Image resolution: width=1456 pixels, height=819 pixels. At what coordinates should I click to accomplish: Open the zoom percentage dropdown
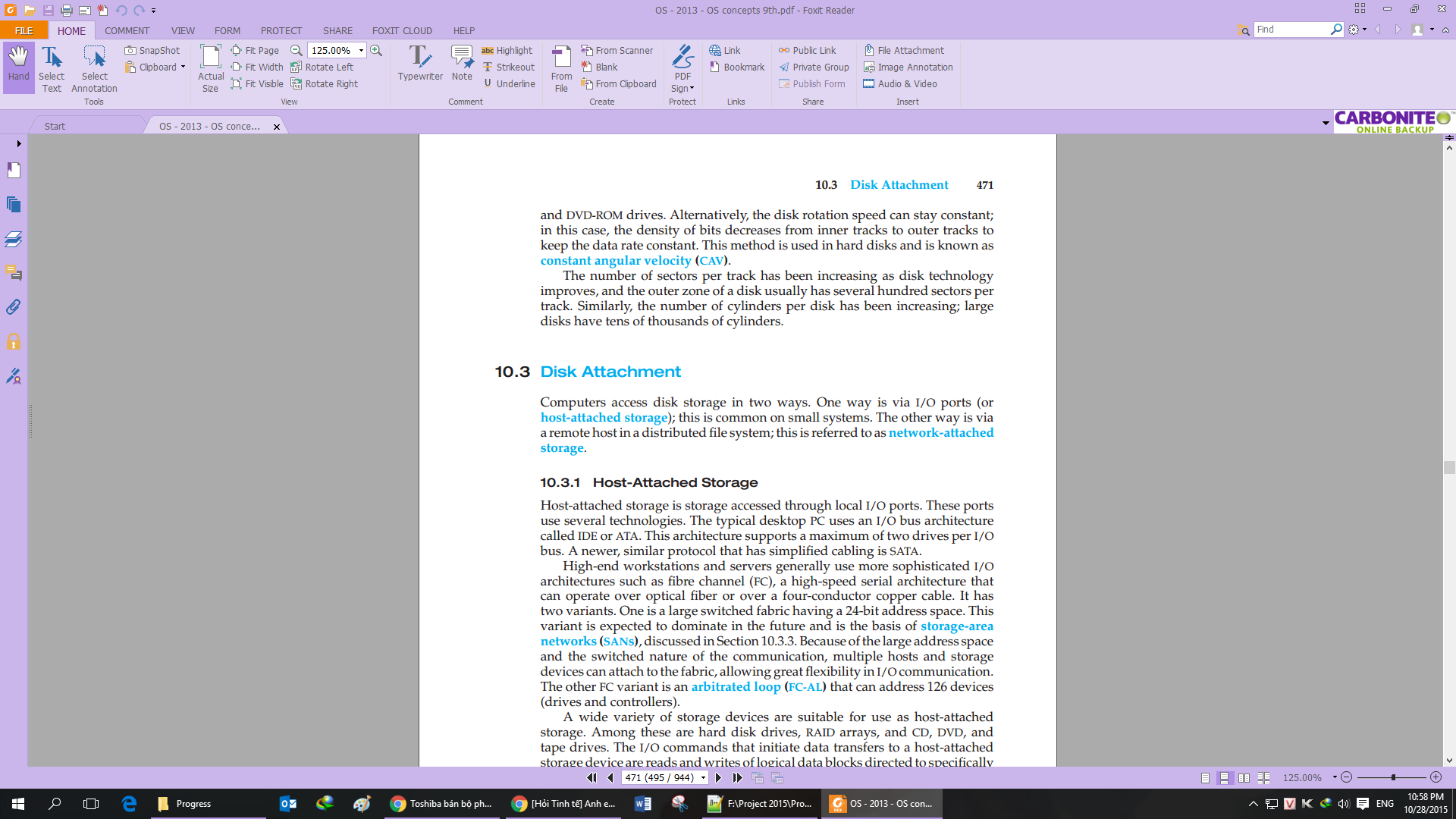pyautogui.click(x=361, y=50)
